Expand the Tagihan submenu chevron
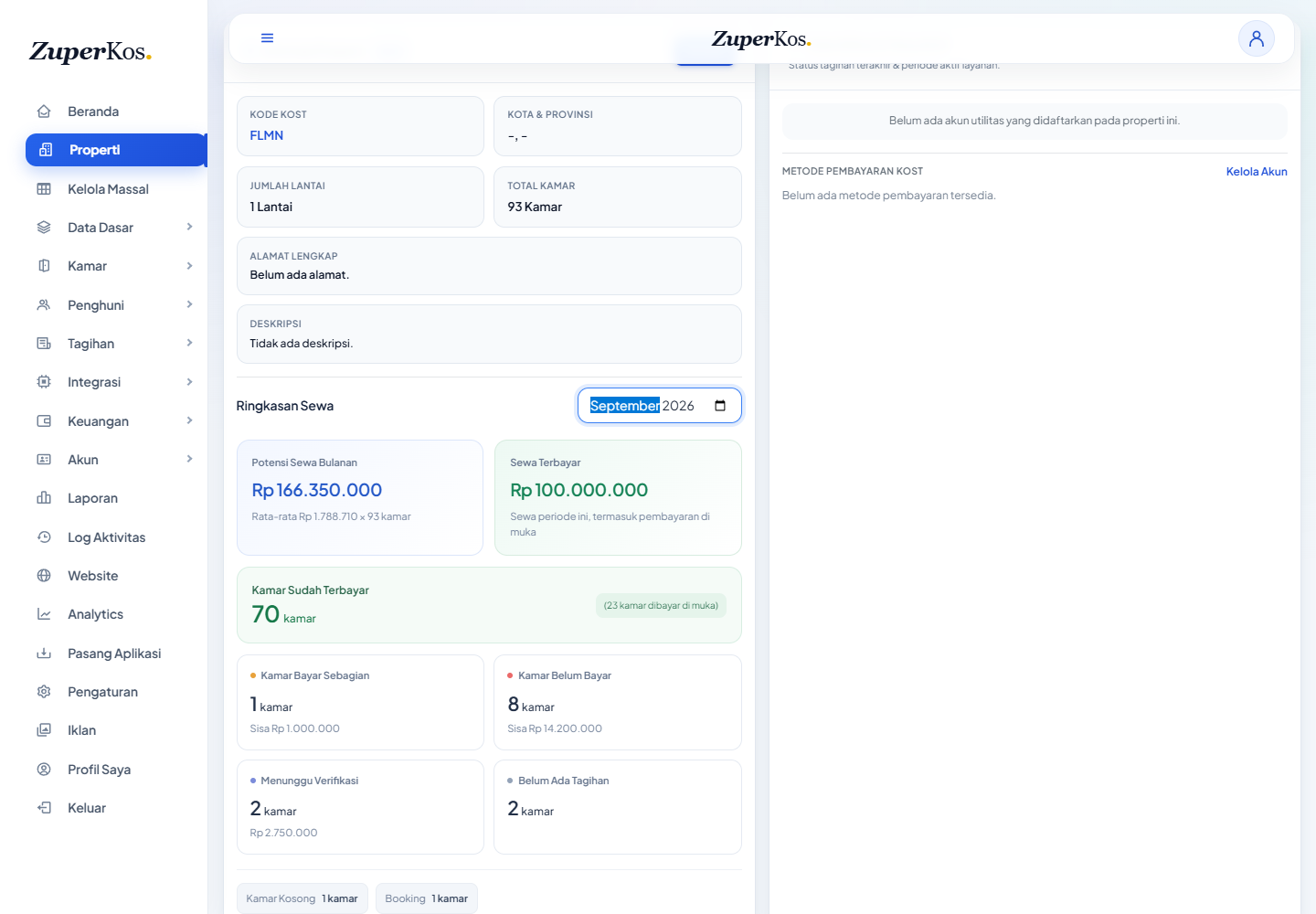 pos(189,344)
